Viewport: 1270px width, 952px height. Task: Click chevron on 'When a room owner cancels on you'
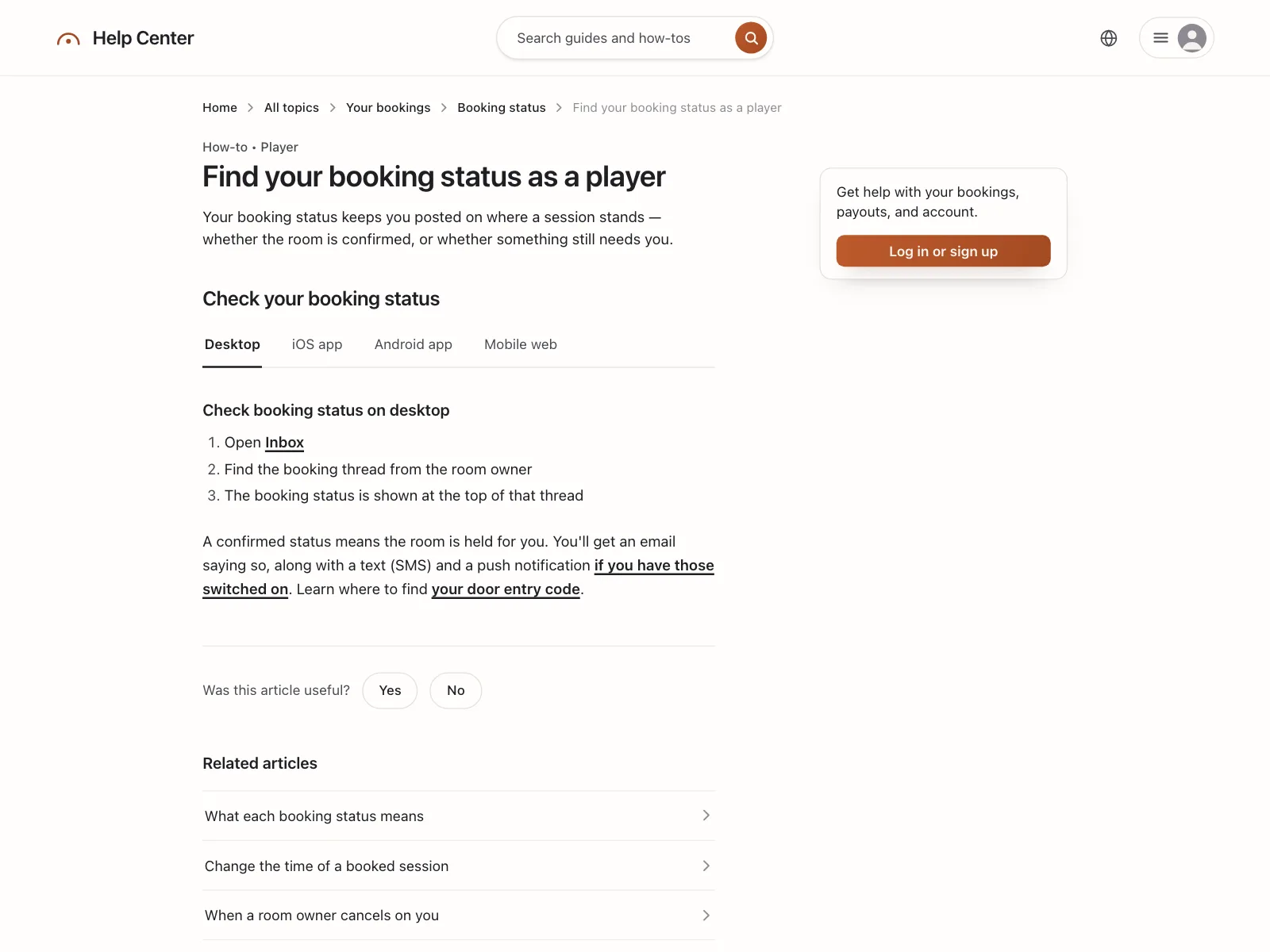point(706,916)
